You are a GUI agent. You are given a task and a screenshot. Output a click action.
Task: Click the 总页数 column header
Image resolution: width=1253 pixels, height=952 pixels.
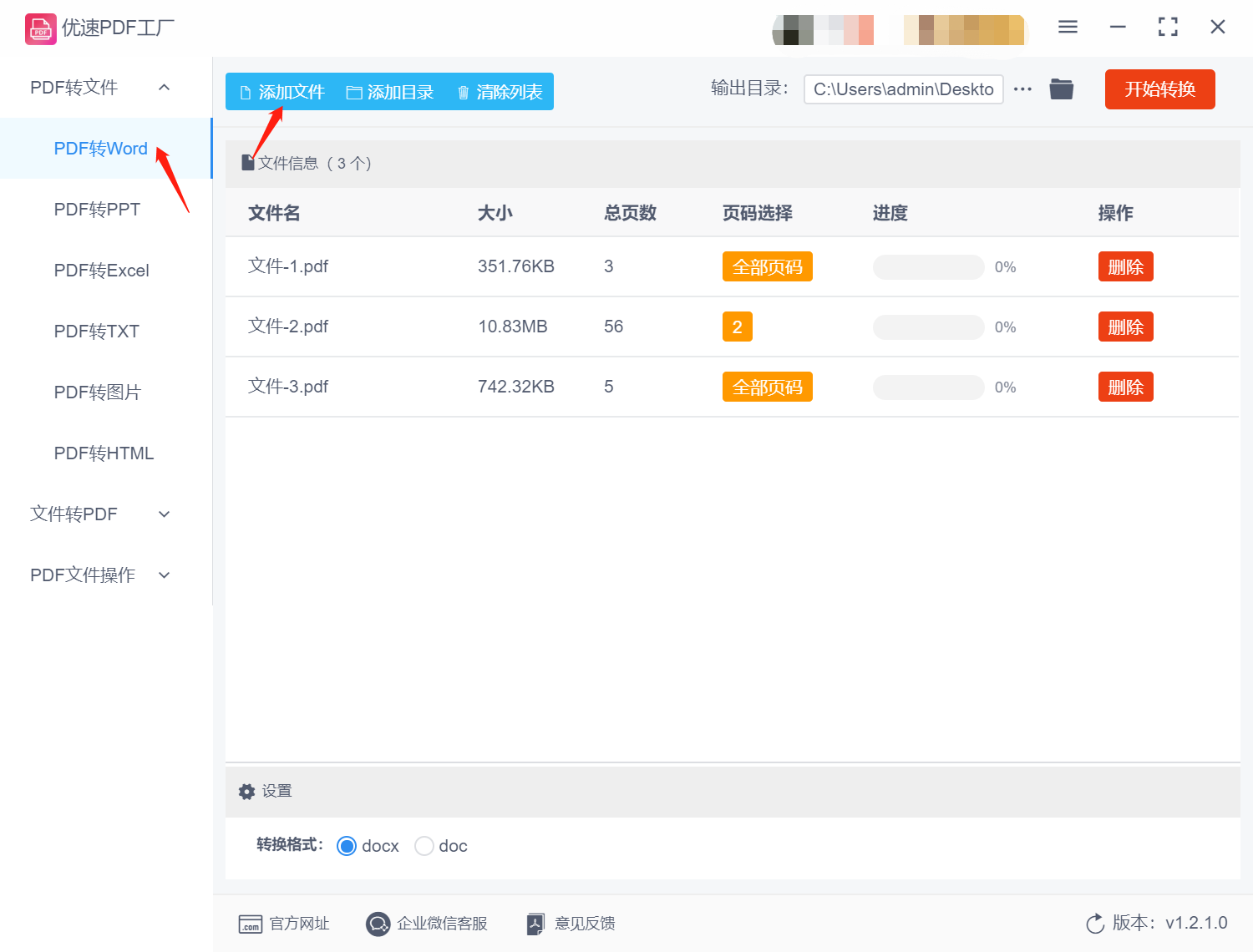pyautogui.click(x=630, y=213)
